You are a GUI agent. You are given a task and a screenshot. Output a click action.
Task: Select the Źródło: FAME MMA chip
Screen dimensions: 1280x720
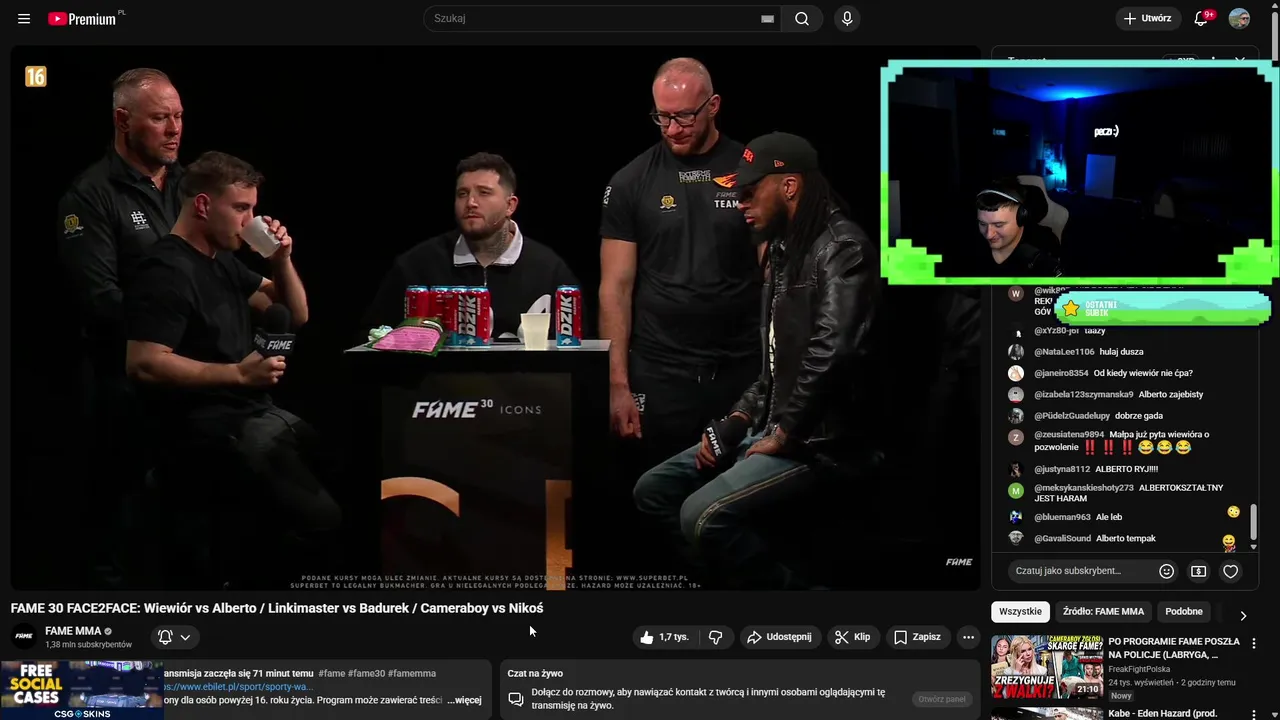(x=1103, y=611)
